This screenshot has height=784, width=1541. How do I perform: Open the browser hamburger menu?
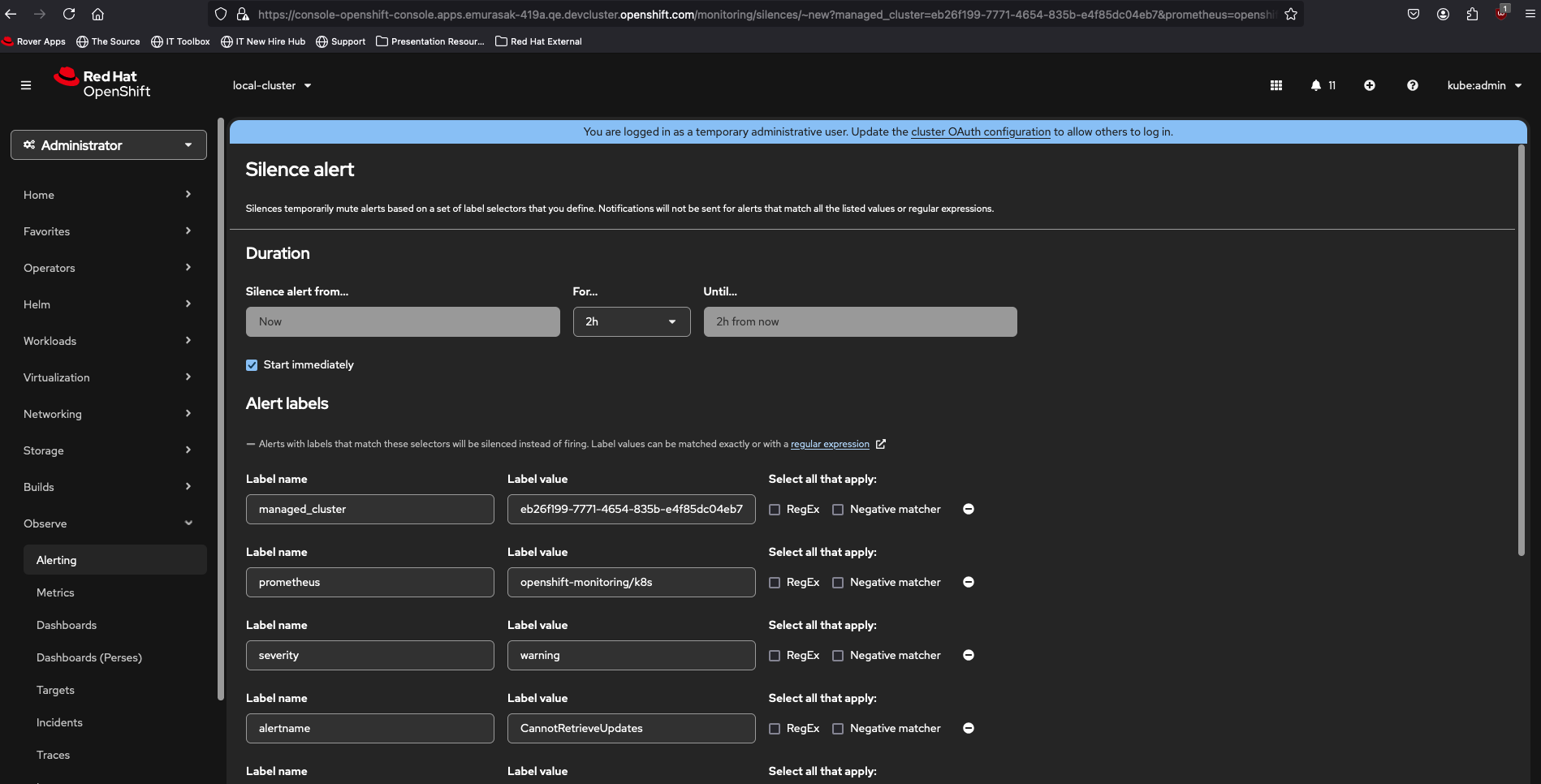pos(1530,14)
